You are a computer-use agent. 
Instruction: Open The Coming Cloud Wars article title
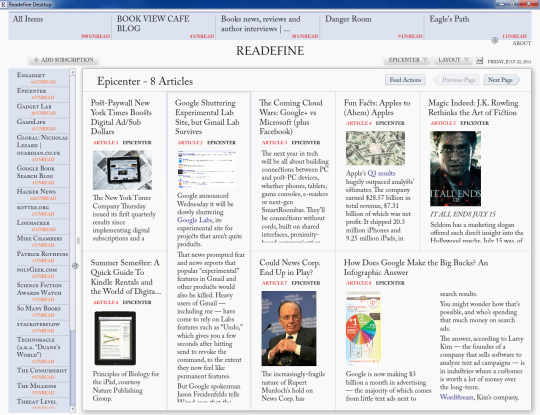click(x=291, y=117)
